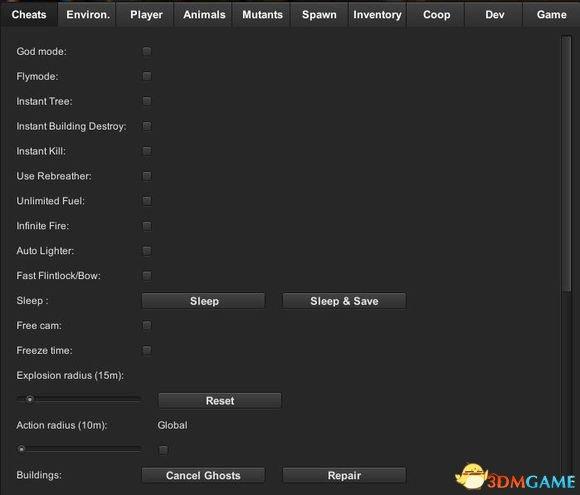Click the Buildings label

[x=39, y=475]
